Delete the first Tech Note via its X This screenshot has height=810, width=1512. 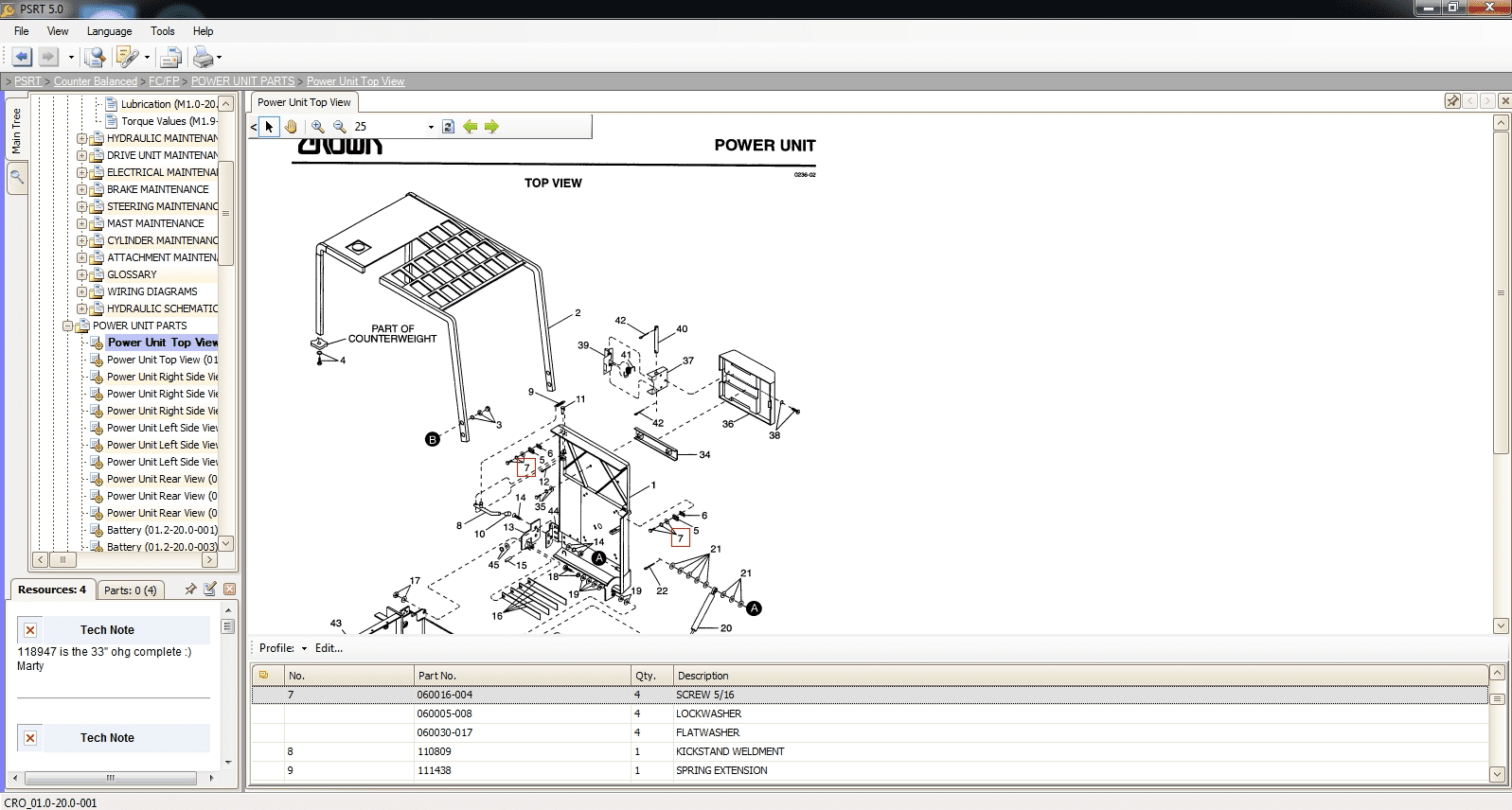point(30,630)
